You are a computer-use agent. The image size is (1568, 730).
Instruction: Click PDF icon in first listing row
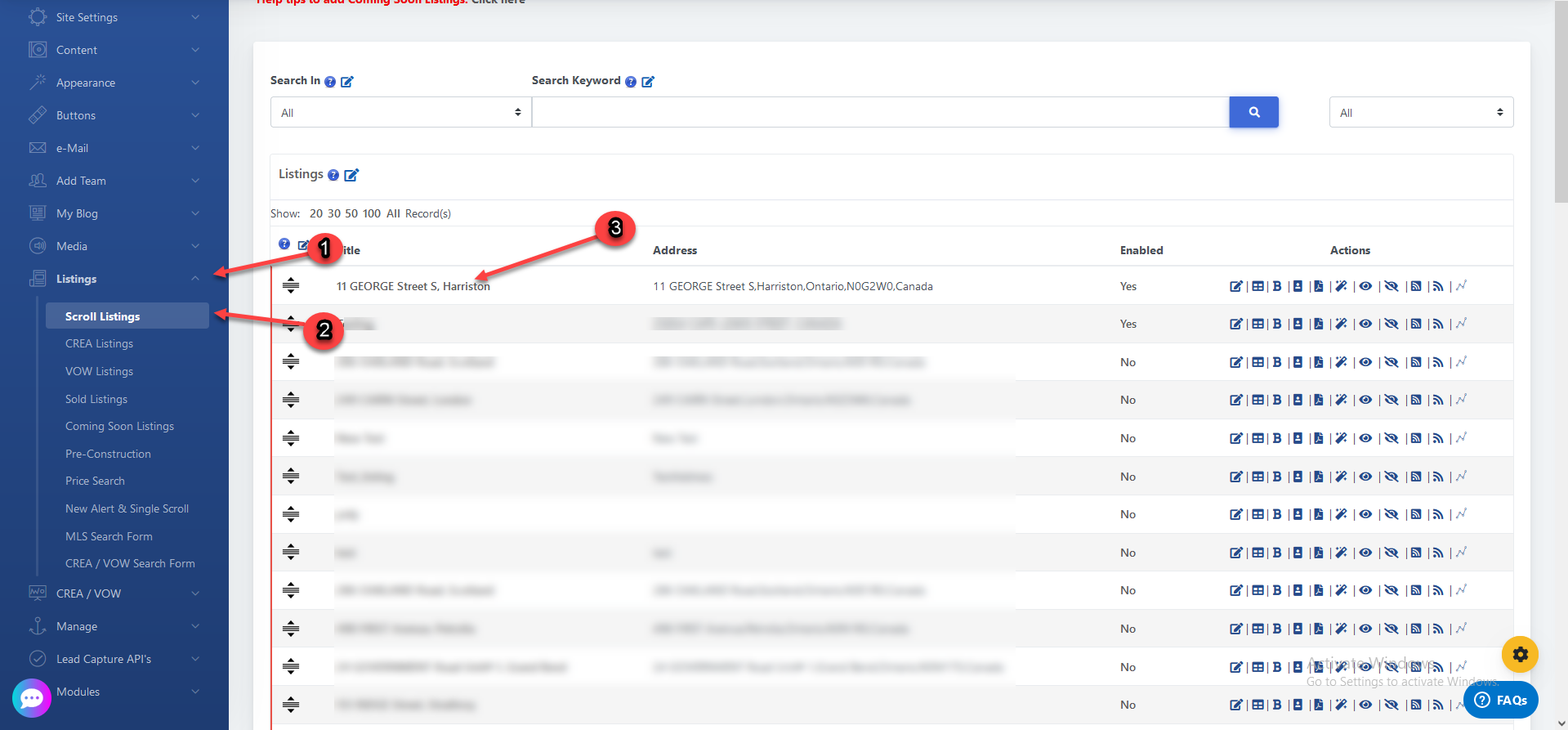coord(1318,286)
